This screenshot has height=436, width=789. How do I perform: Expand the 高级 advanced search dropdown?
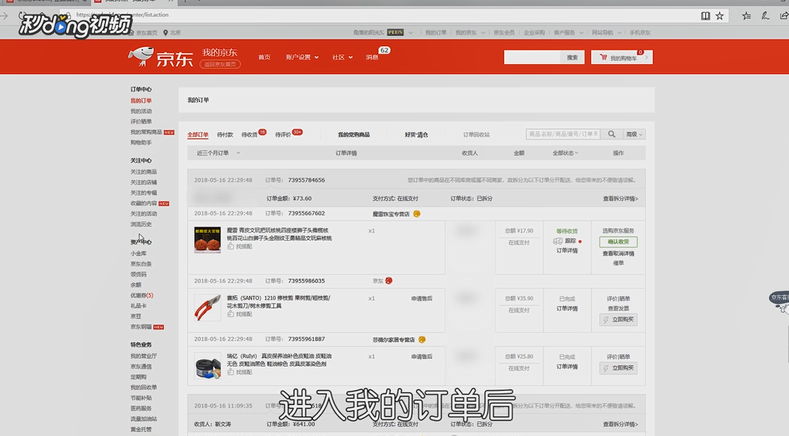tap(634, 134)
